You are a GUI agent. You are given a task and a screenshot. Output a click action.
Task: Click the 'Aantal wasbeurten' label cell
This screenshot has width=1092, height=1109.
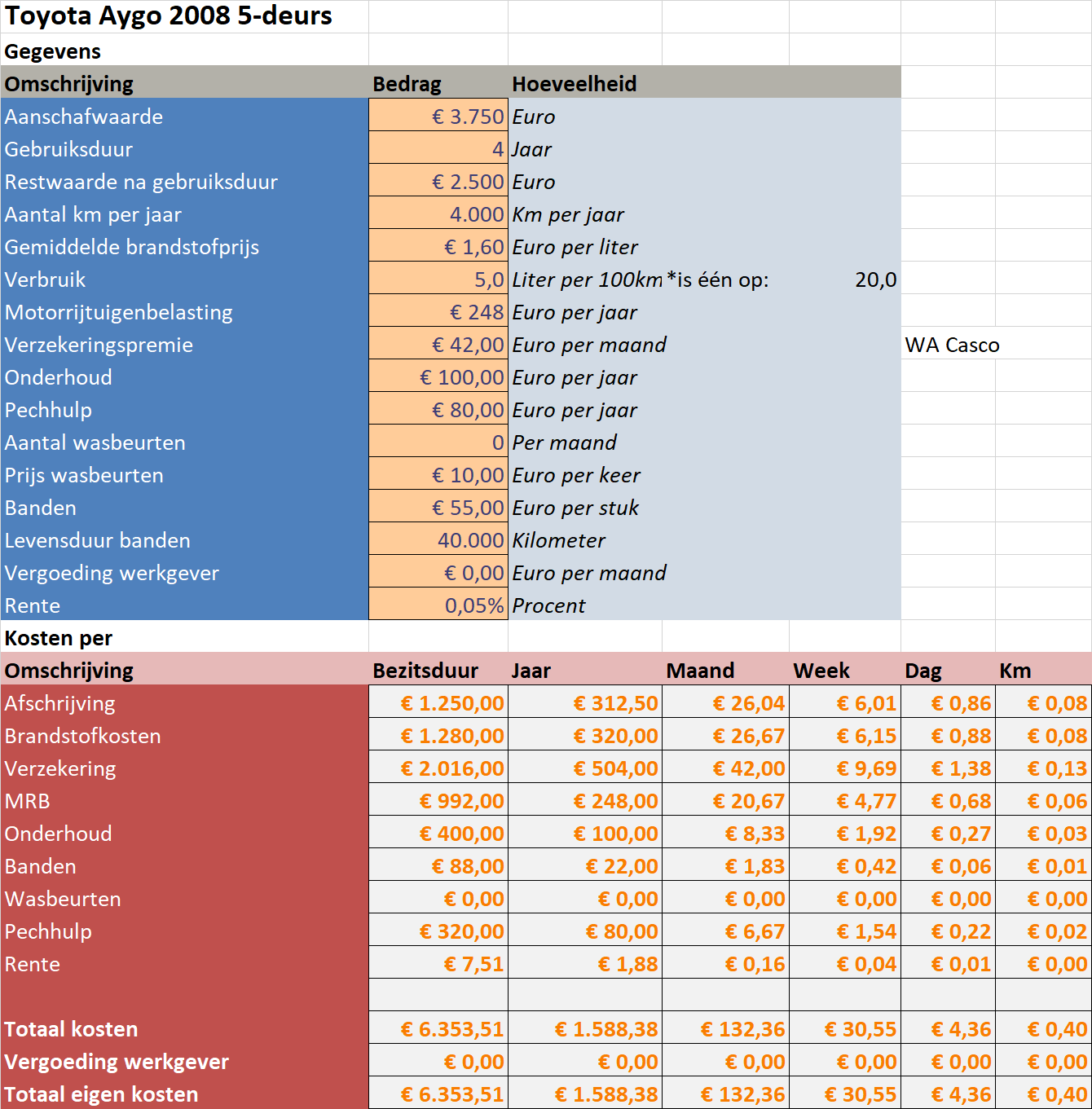[184, 441]
